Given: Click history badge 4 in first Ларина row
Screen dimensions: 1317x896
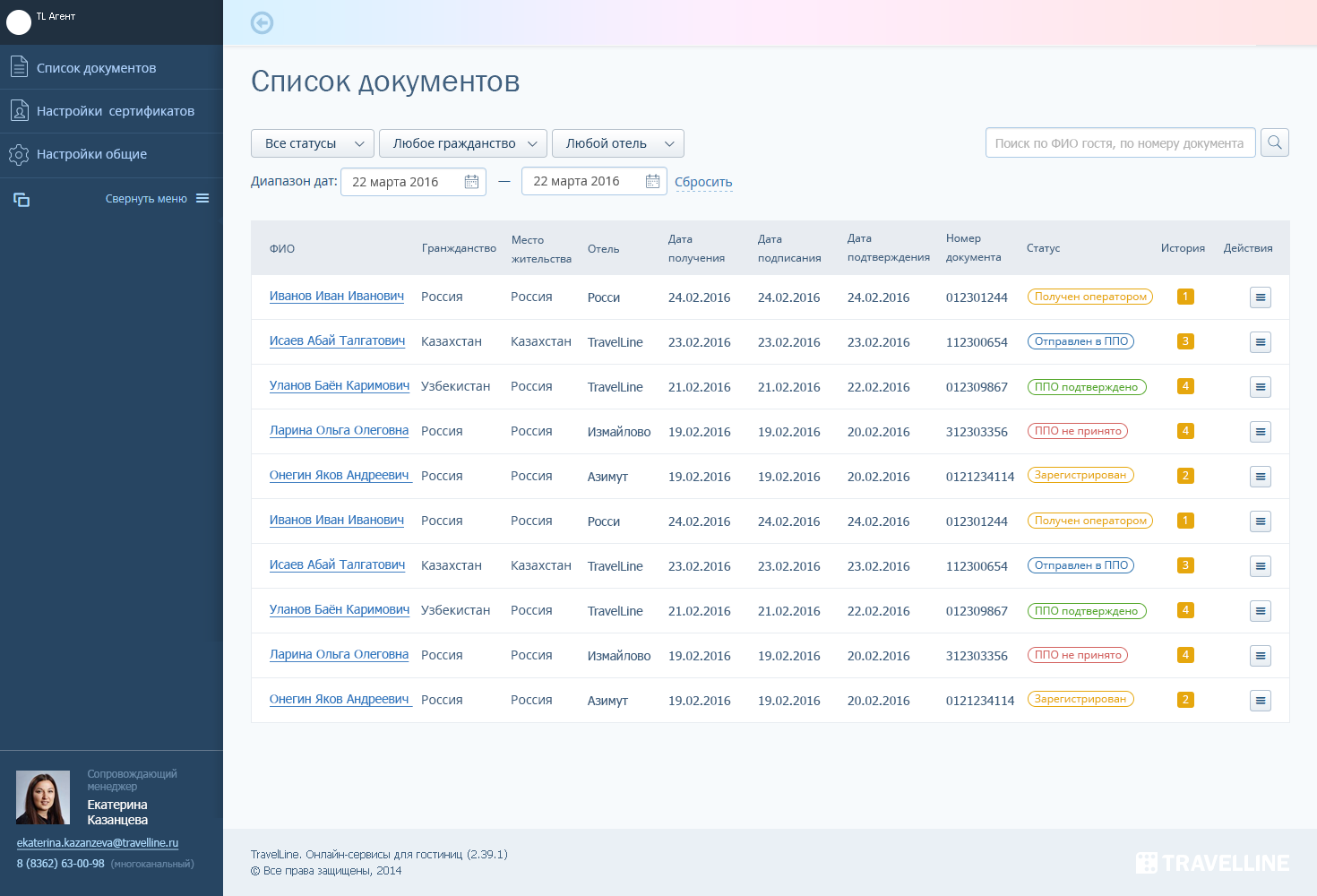Looking at the screenshot, I should [x=1185, y=431].
